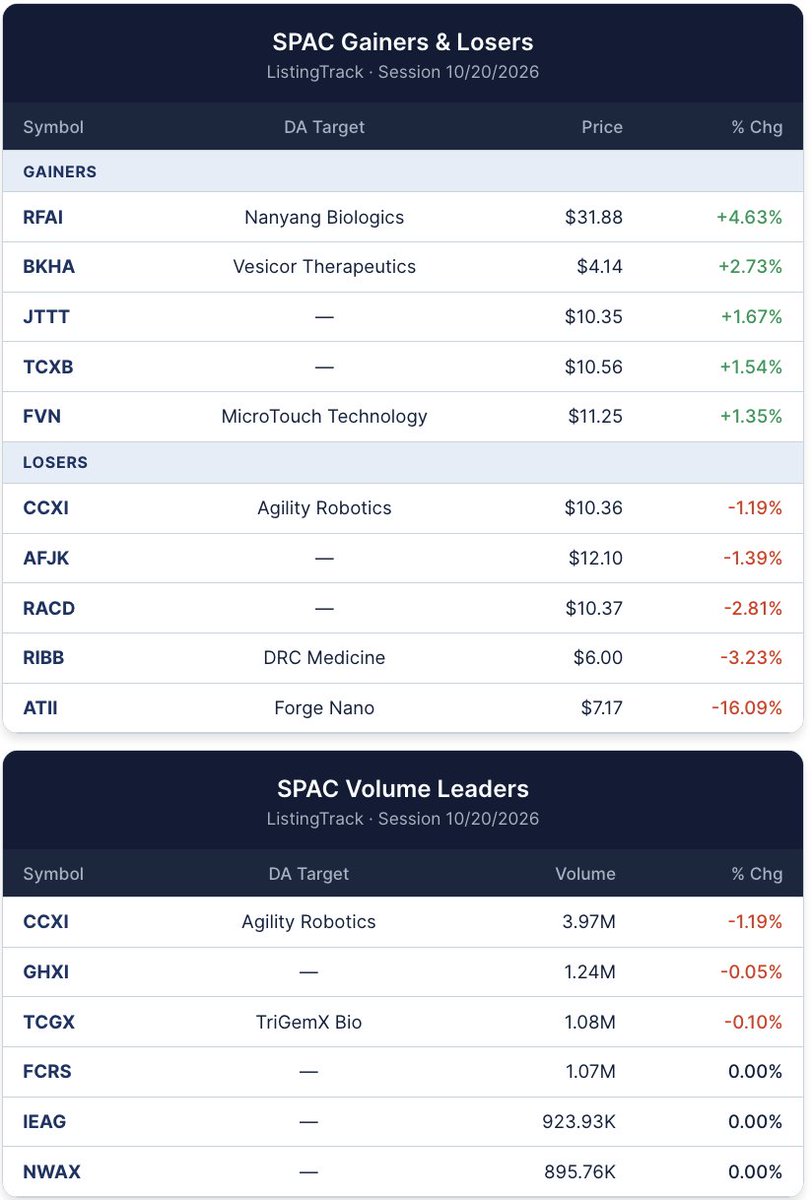Select the 1.07M volume value
This screenshot has width=812, height=1200.
tap(590, 1072)
